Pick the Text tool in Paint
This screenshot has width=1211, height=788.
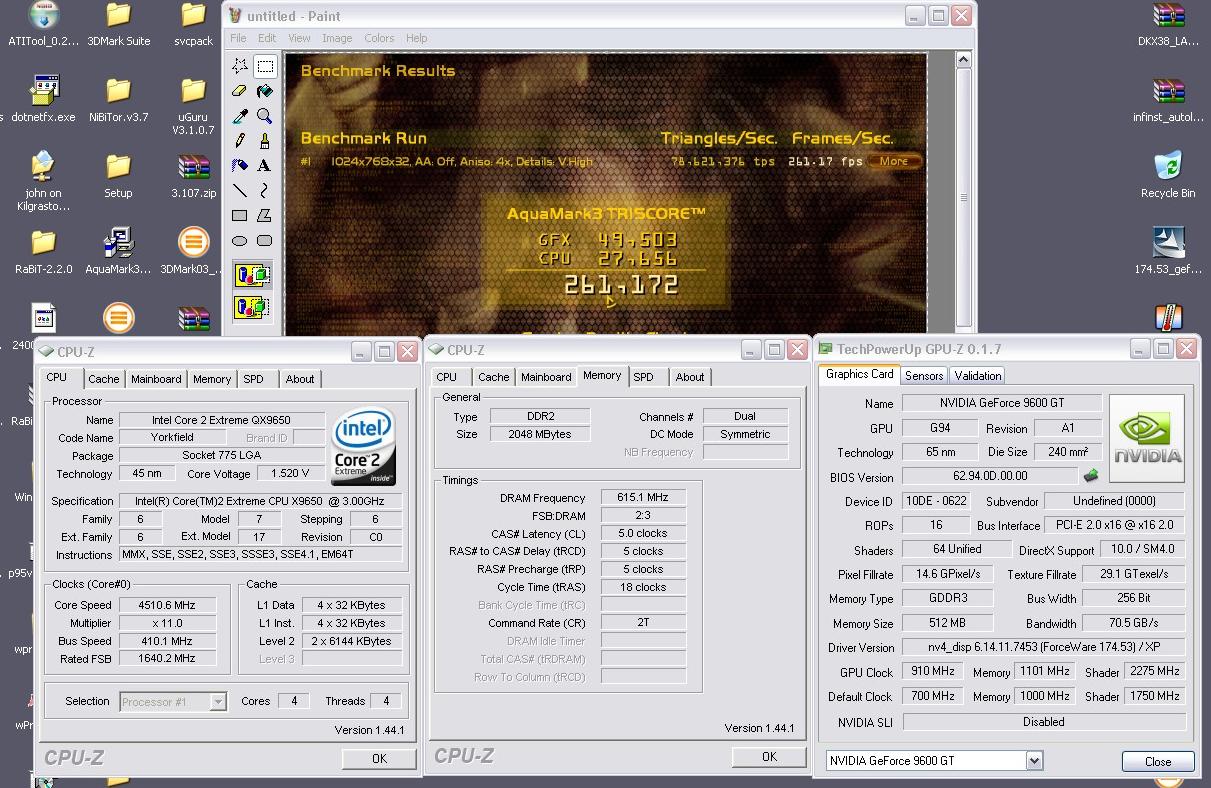click(265, 166)
